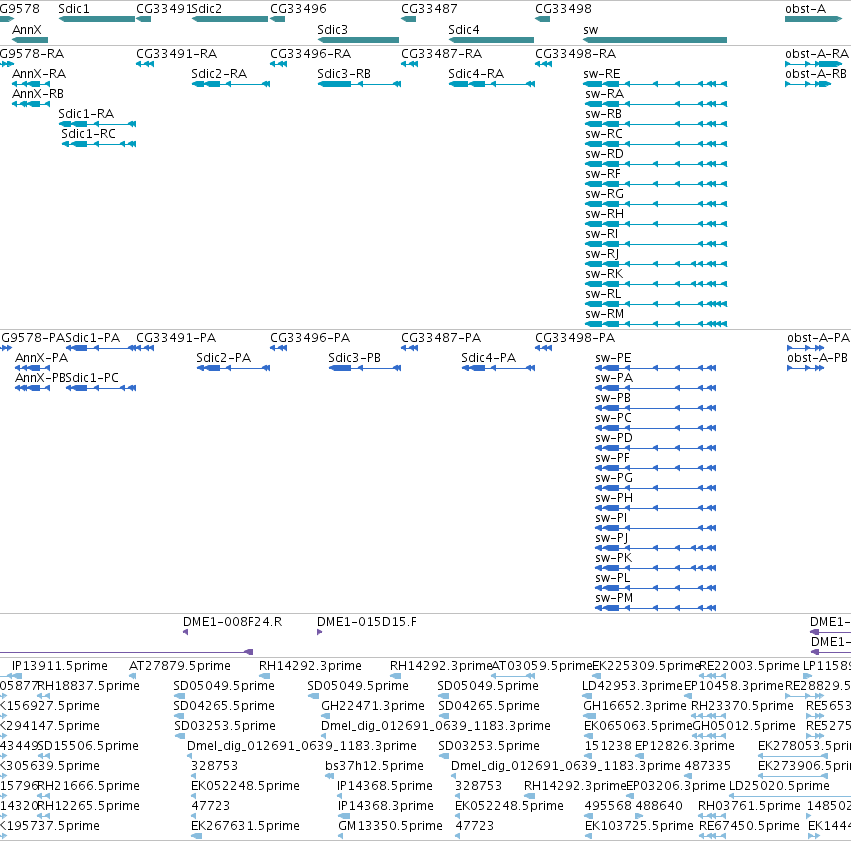Select transcript AnnX-RA
The height and width of the screenshot is (841, 851).
[x=39, y=73]
